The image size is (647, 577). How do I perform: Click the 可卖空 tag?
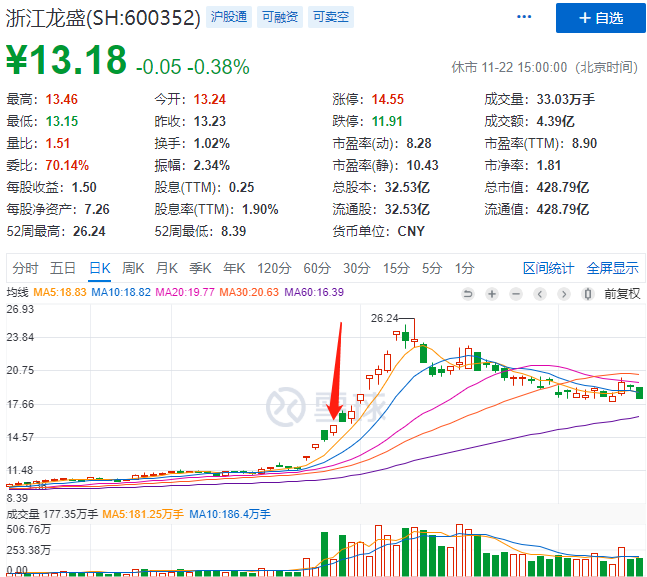point(331,17)
